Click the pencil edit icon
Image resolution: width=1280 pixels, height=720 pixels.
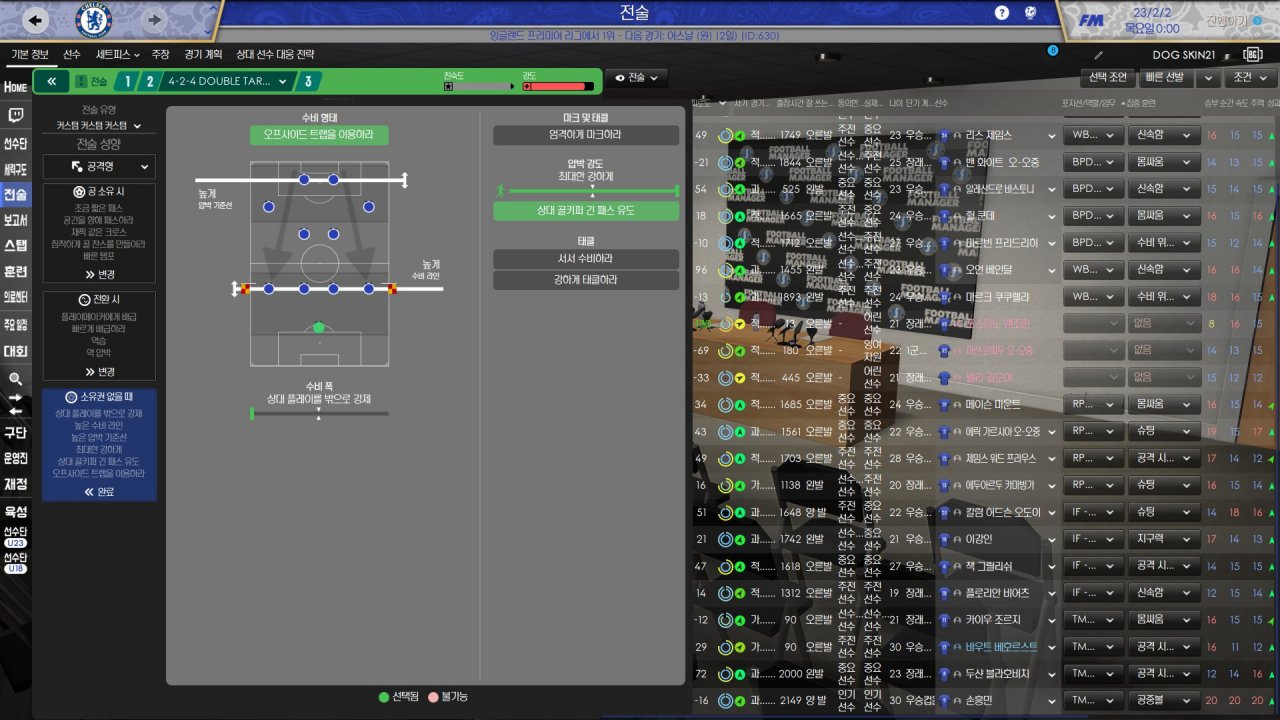(x=1099, y=55)
